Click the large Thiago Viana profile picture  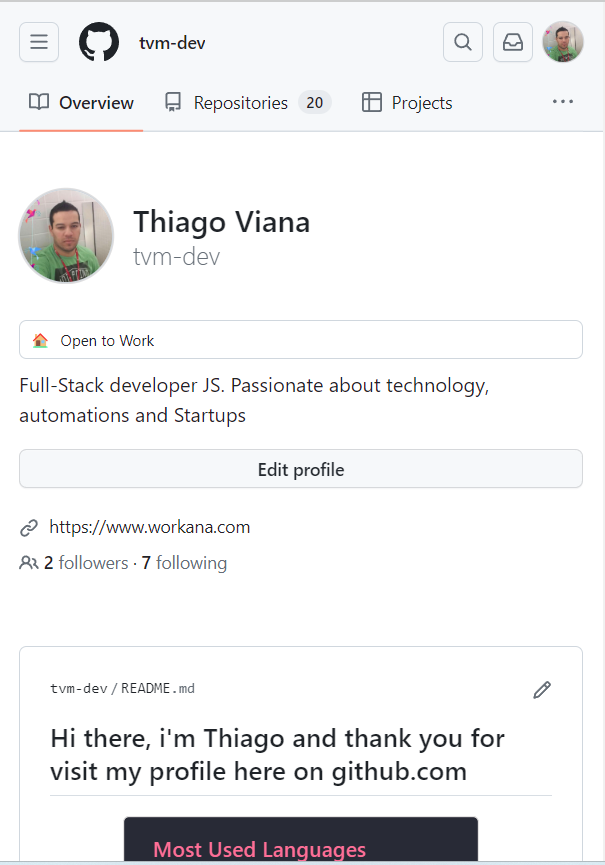pyautogui.click(x=66, y=236)
